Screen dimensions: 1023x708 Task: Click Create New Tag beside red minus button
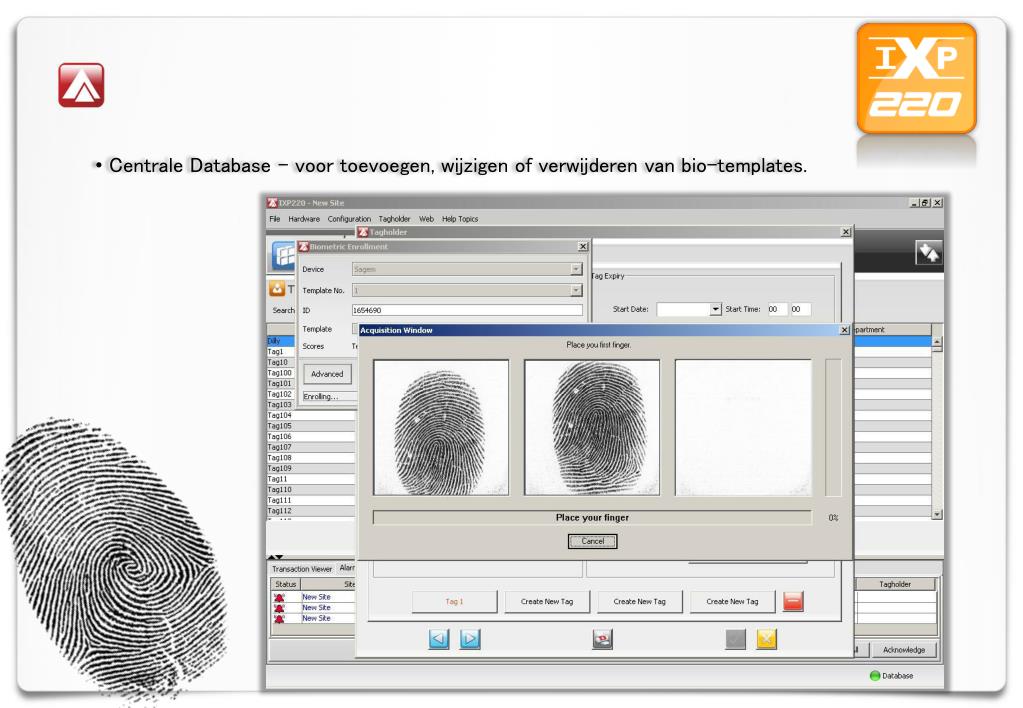(732, 602)
